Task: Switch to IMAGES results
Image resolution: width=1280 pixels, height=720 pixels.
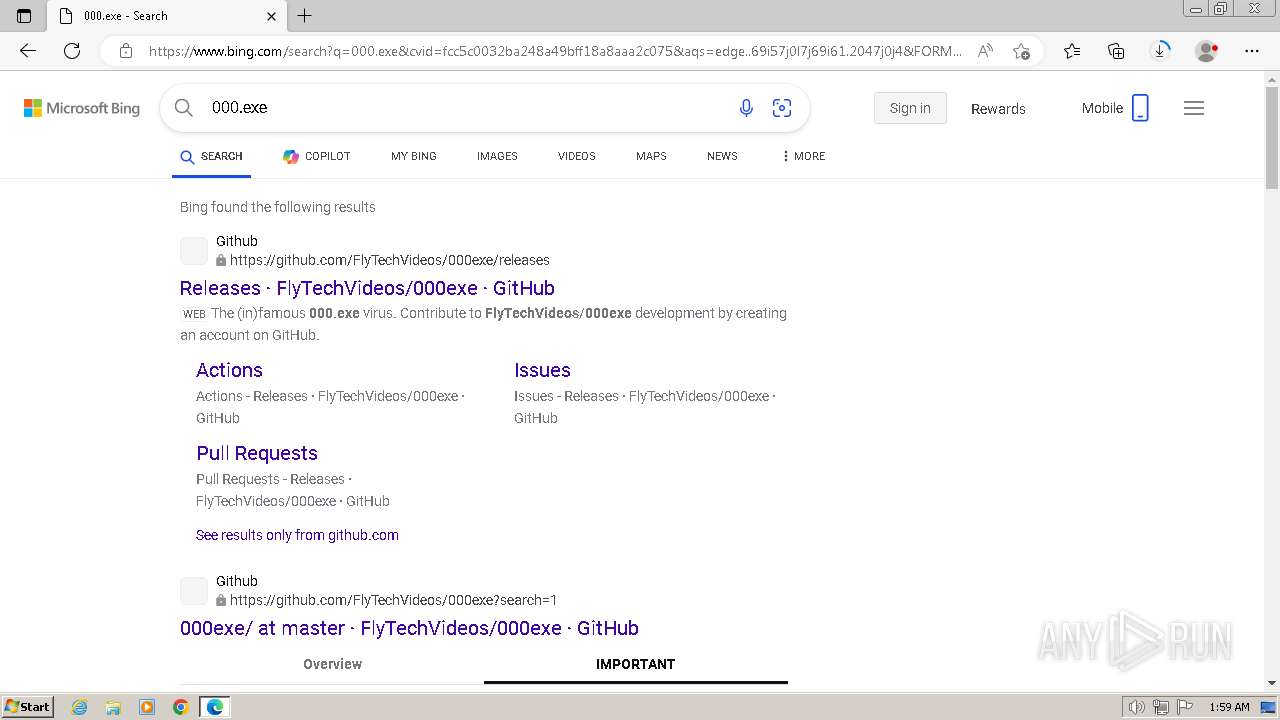Action: (x=497, y=156)
